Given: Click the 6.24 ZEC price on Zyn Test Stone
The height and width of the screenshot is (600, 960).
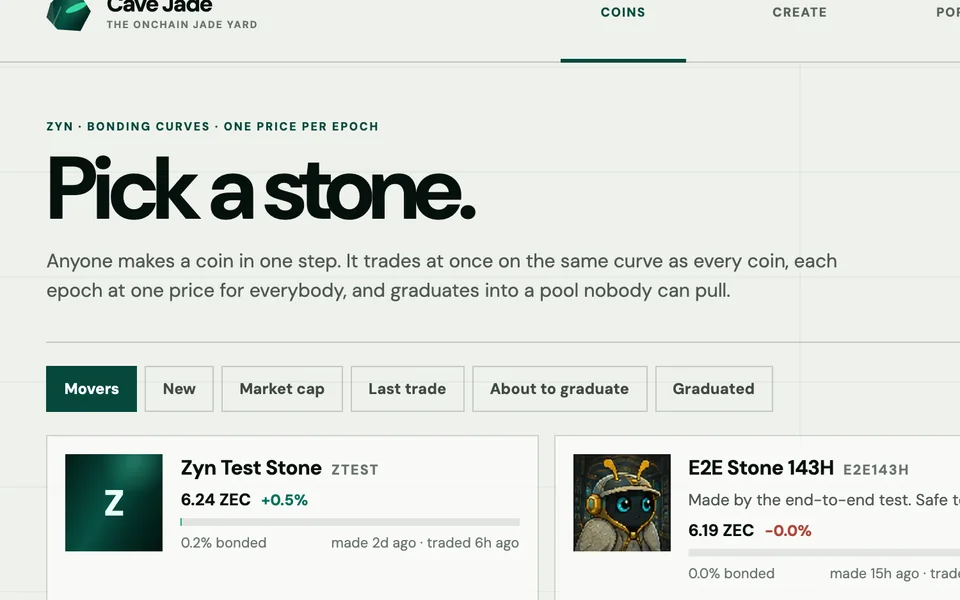Looking at the screenshot, I should pos(216,500).
